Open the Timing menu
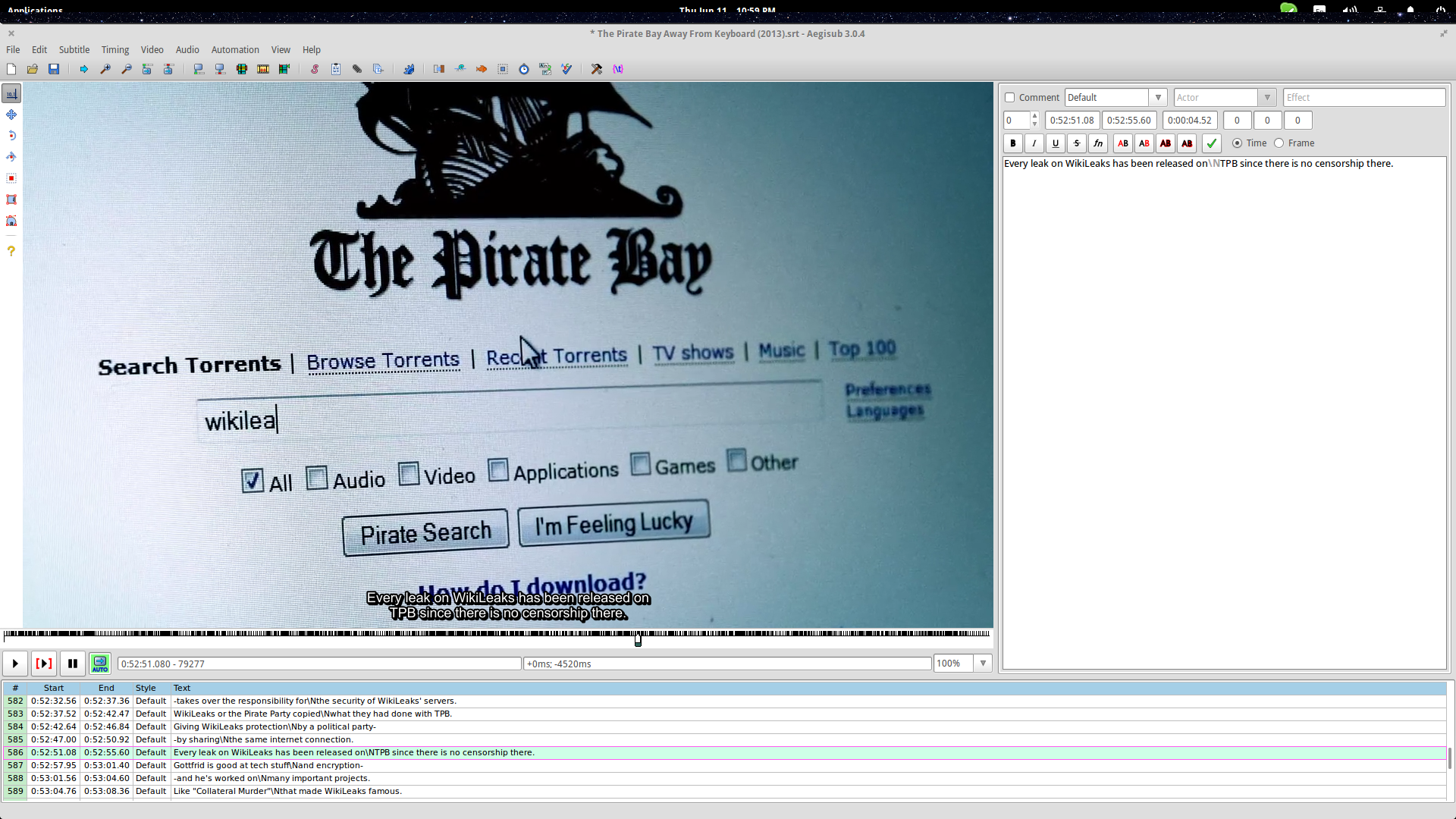The width and height of the screenshot is (1456, 819). click(115, 50)
